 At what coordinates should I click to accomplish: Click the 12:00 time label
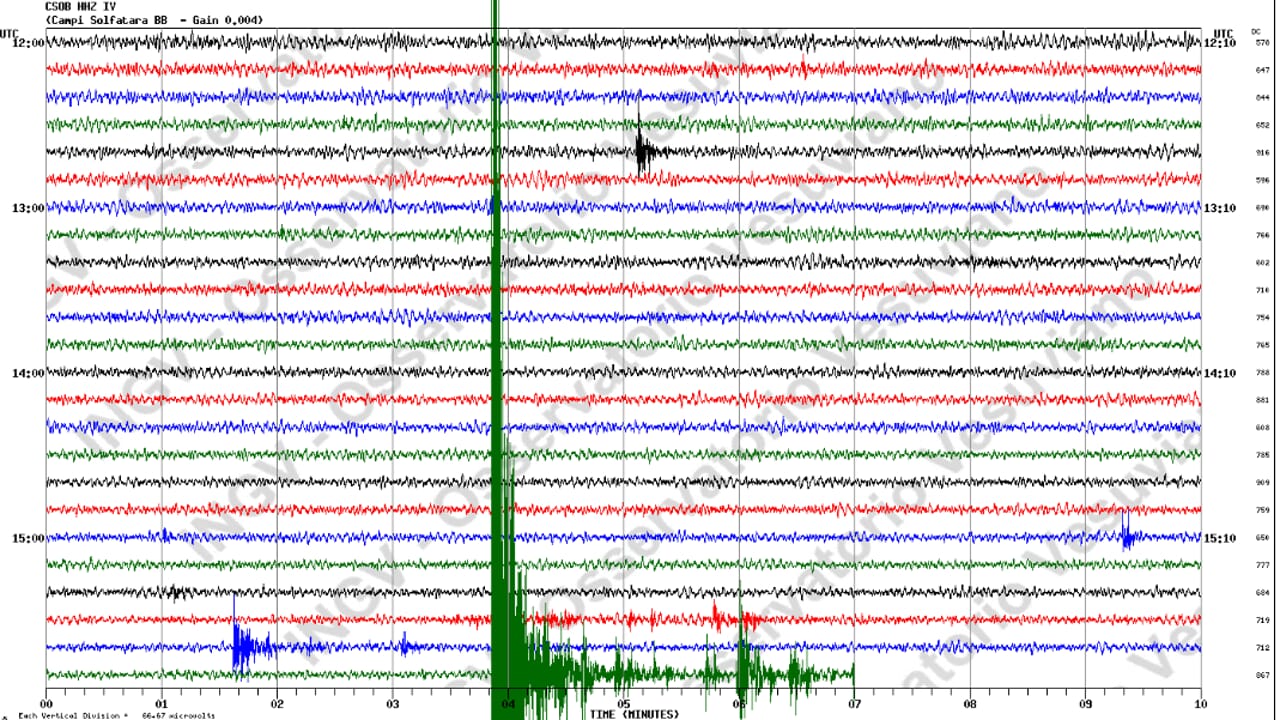[x=27, y=43]
